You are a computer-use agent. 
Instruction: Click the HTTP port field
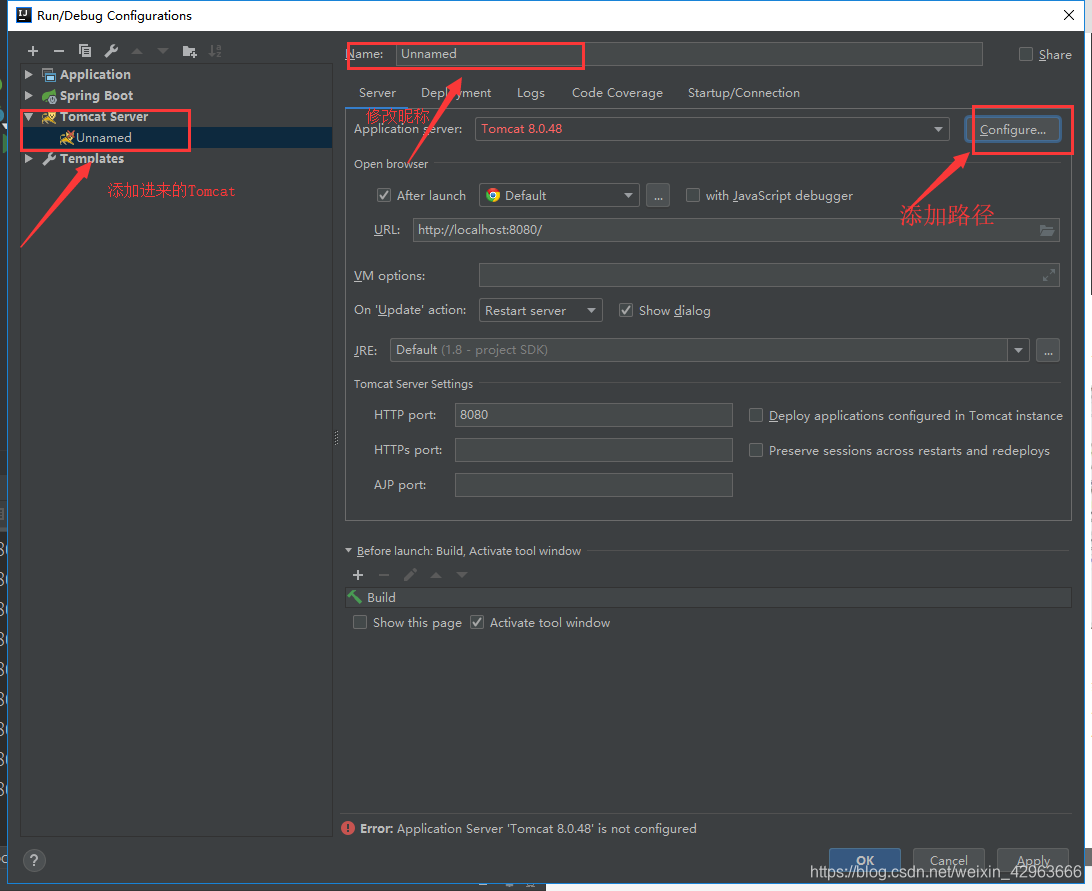[x=593, y=414]
